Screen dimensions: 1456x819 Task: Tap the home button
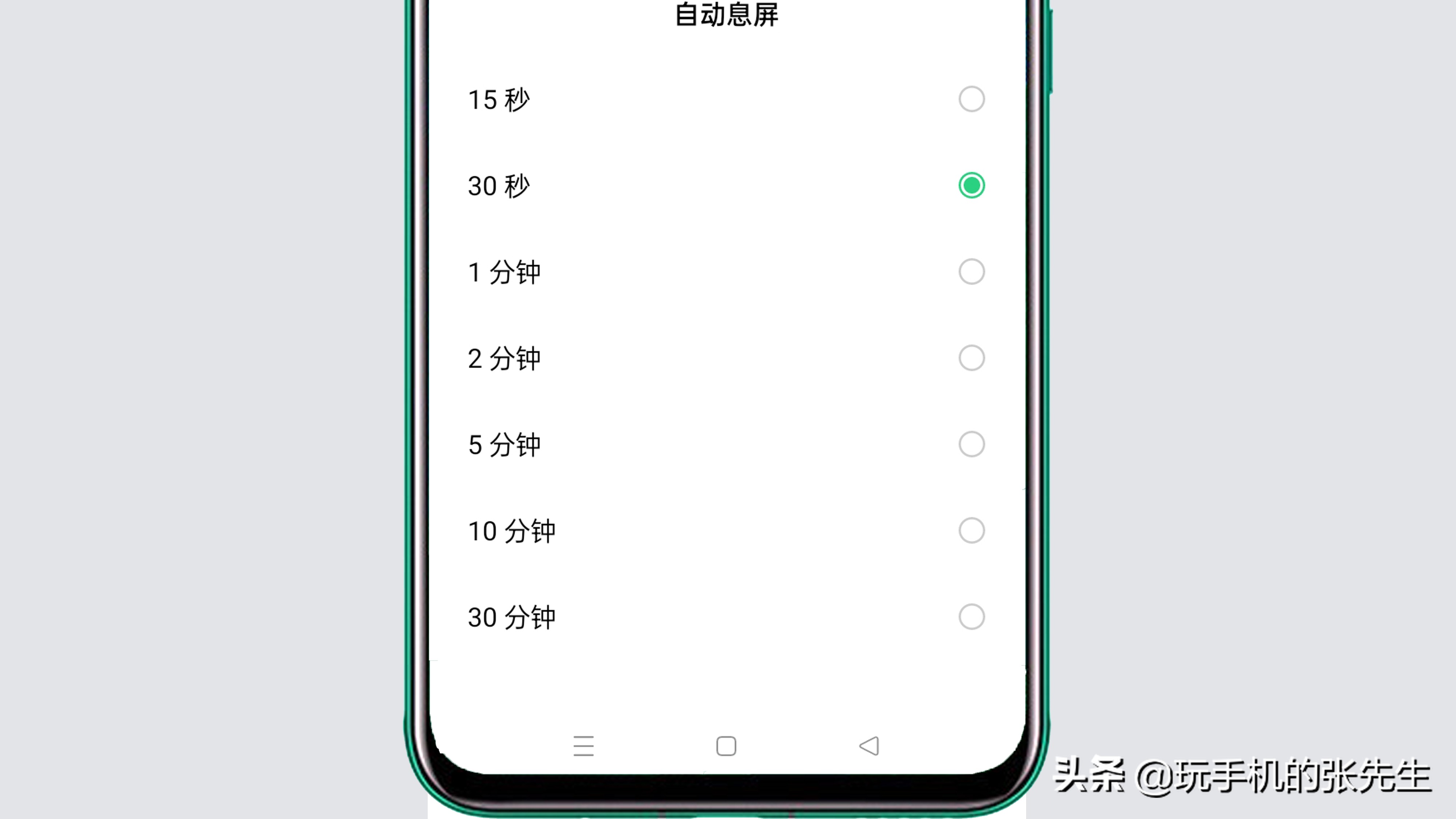[x=726, y=746]
